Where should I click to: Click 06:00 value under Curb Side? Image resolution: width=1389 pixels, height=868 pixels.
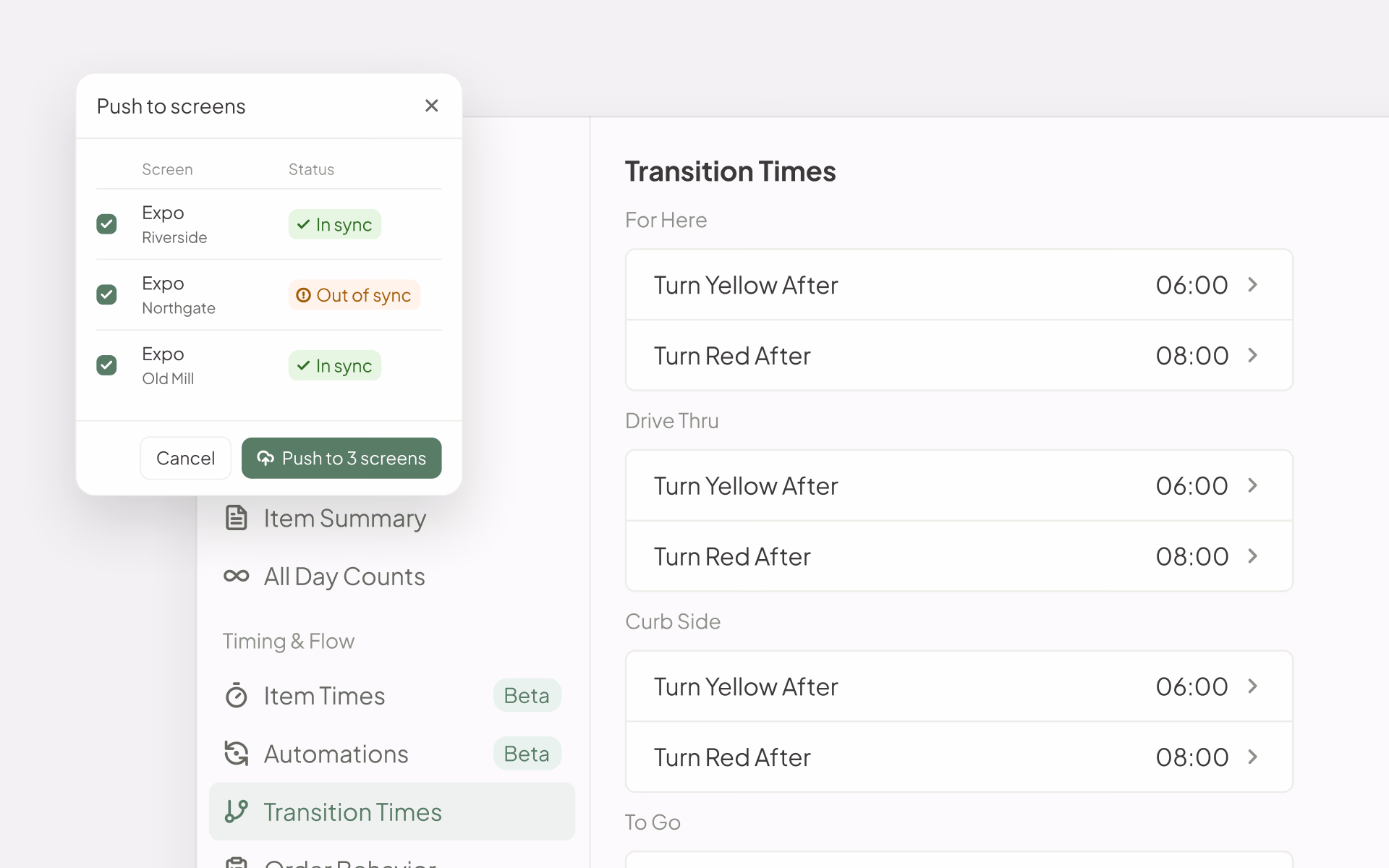[x=1192, y=686]
